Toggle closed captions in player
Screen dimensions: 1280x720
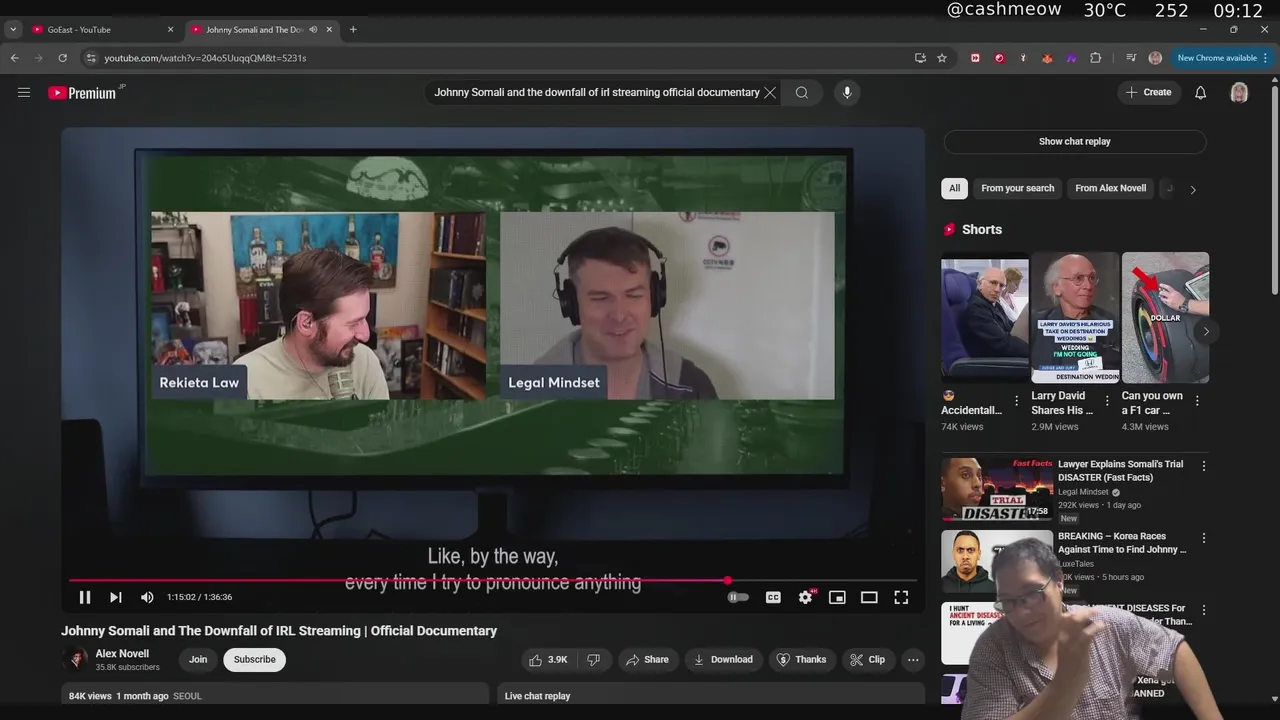[x=773, y=597]
